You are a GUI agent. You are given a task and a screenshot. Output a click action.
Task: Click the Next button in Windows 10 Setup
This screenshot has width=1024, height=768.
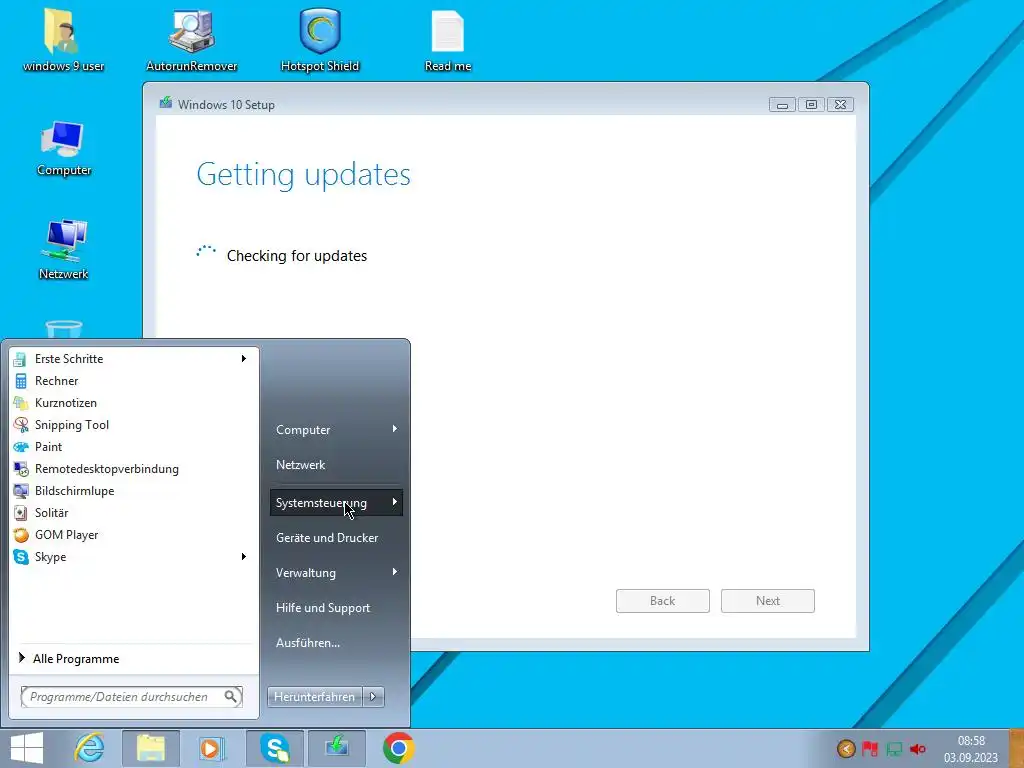pos(767,601)
